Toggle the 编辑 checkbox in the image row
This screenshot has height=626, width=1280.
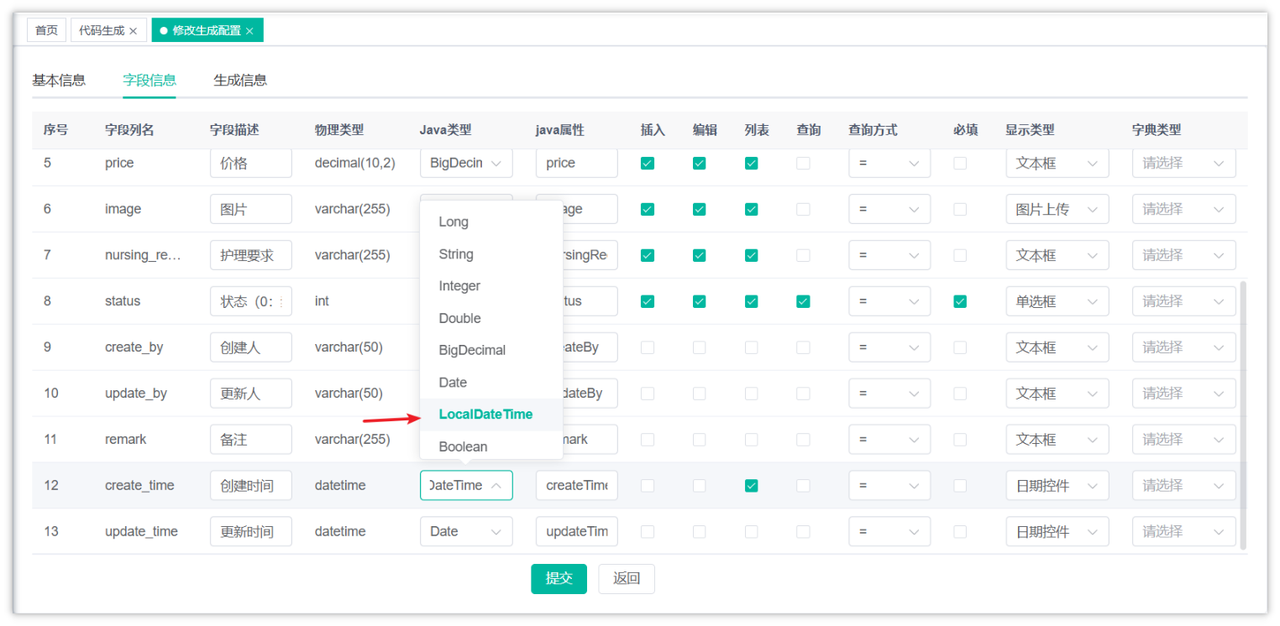coord(699,209)
